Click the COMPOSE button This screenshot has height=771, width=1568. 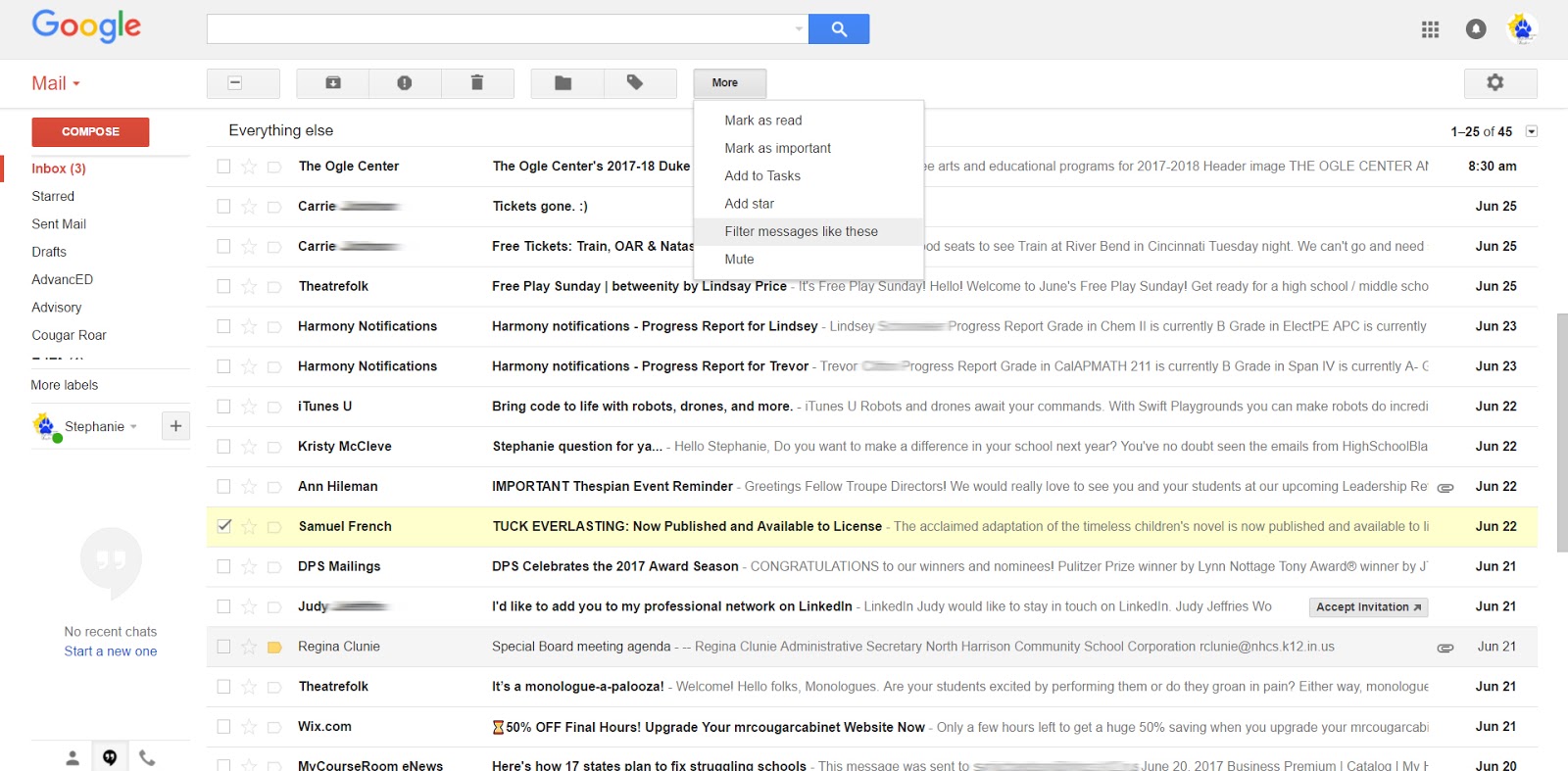click(90, 132)
